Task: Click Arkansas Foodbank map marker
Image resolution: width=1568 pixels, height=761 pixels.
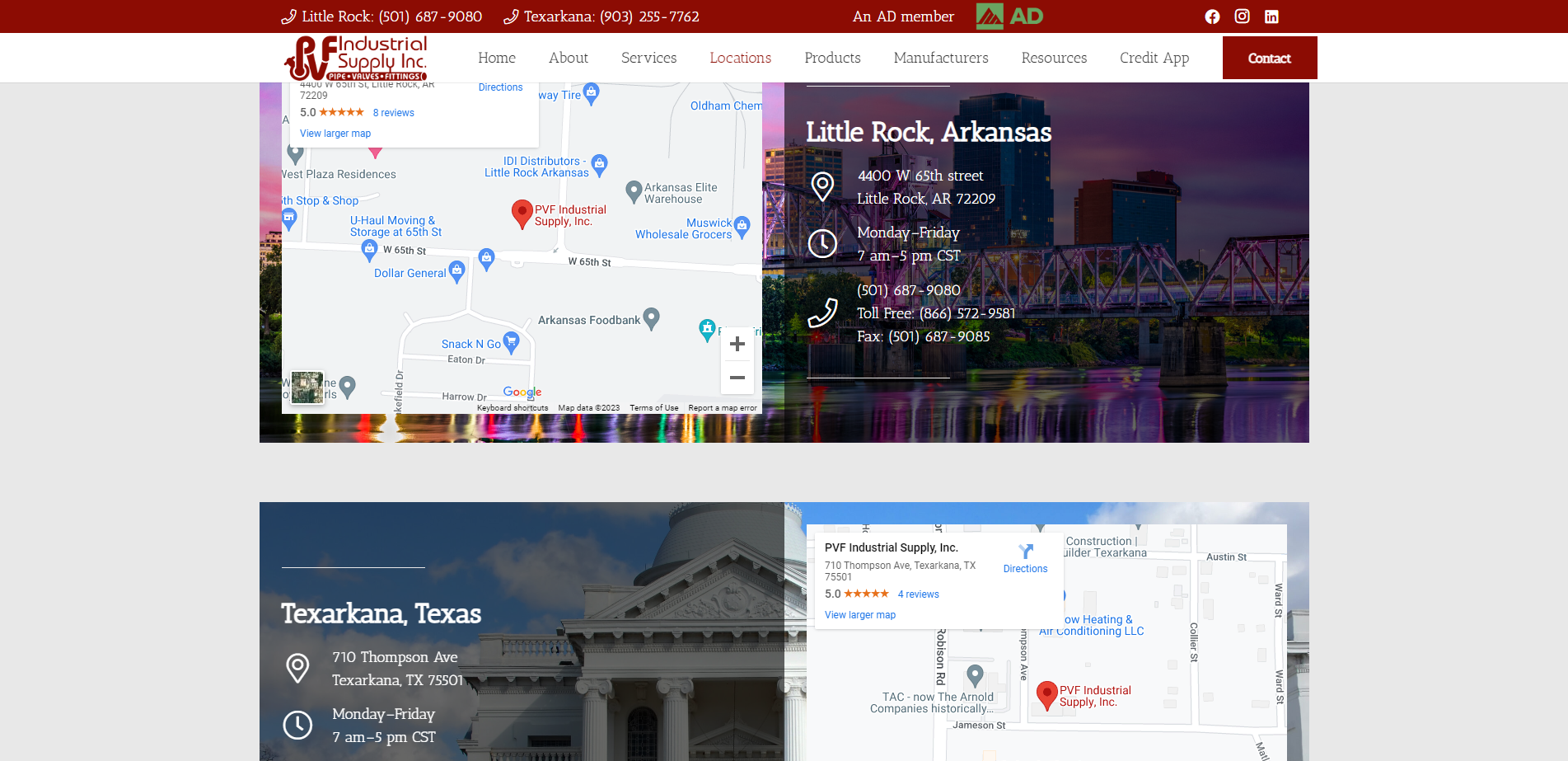Action: pyautogui.click(x=652, y=318)
